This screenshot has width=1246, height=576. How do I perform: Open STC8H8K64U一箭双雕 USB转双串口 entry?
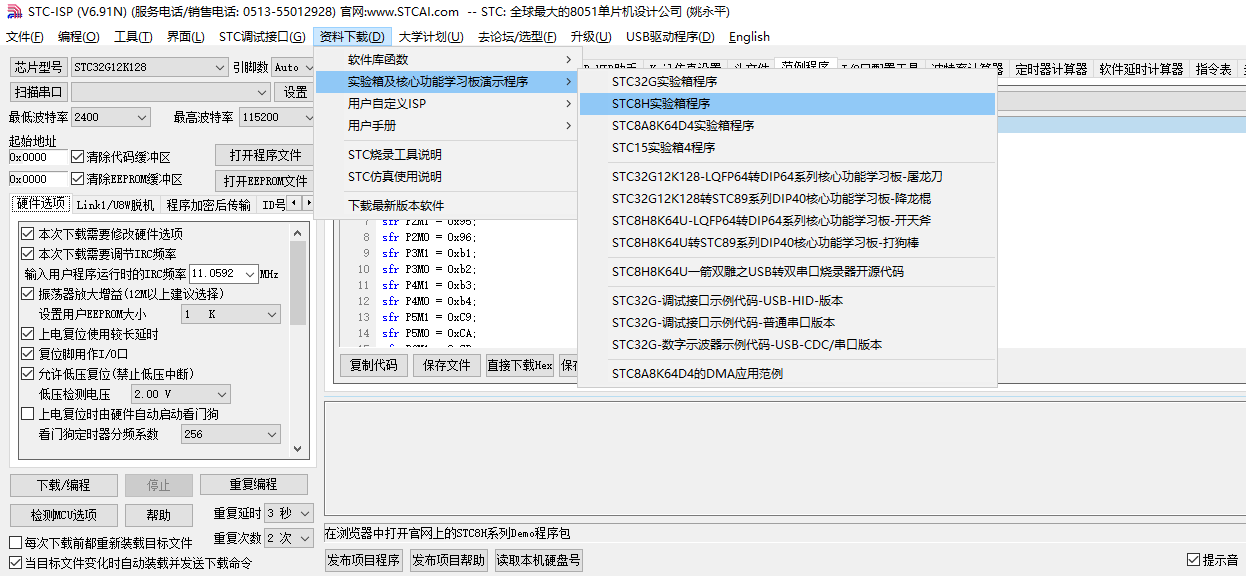click(788, 272)
